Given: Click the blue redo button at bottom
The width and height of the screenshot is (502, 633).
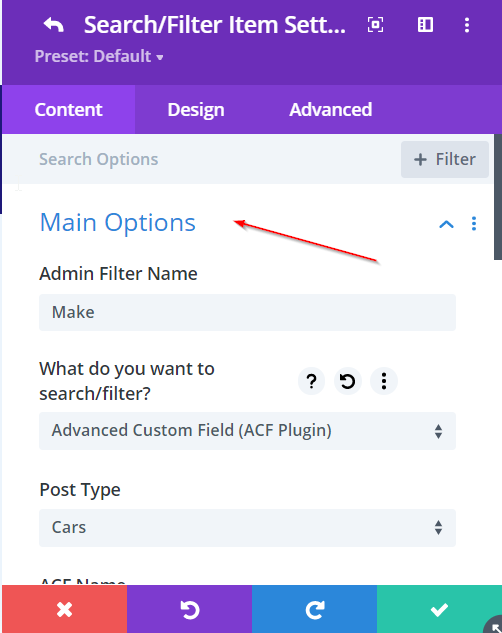Looking at the screenshot, I should [x=314, y=609].
